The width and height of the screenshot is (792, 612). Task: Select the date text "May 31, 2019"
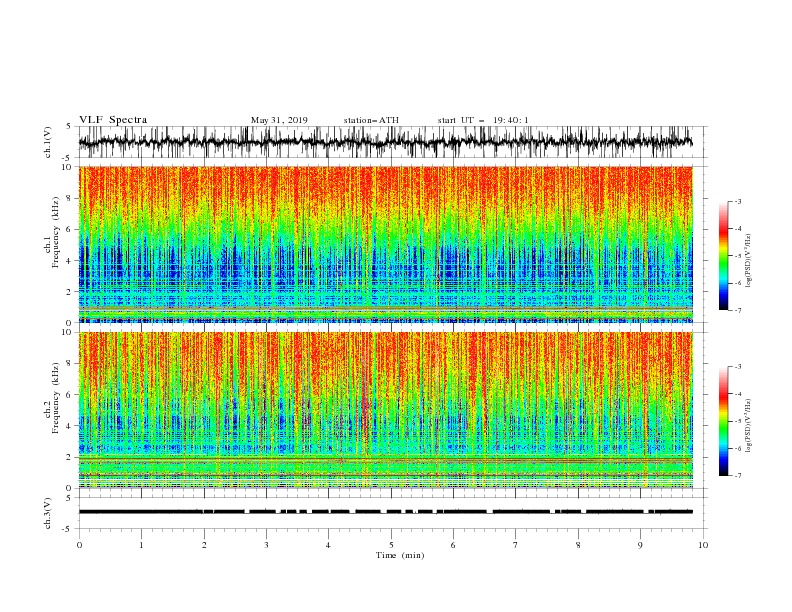[279, 120]
